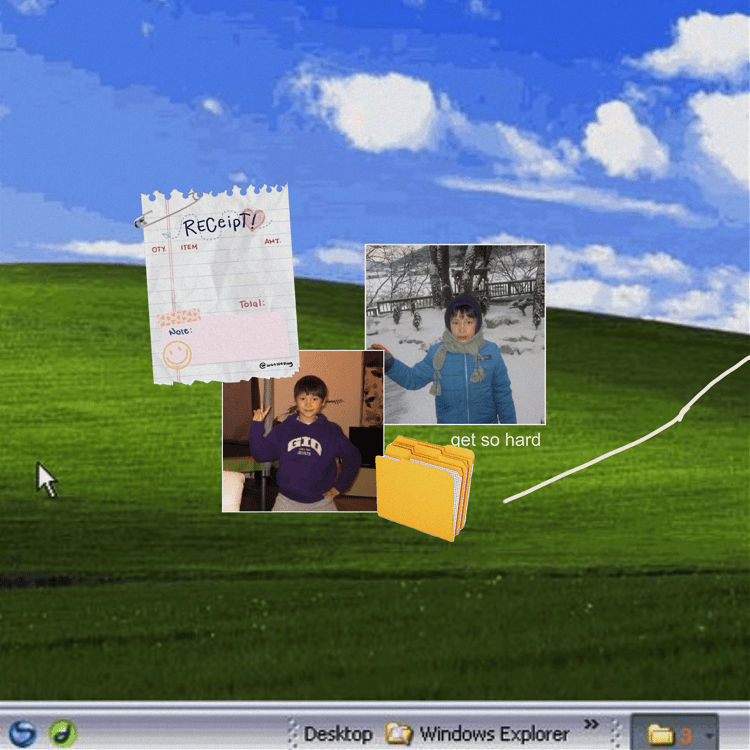The height and width of the screenshot is (750, 750).
Task: Open the yellow file folder icon on the desktop
Action: click(425, 488)
